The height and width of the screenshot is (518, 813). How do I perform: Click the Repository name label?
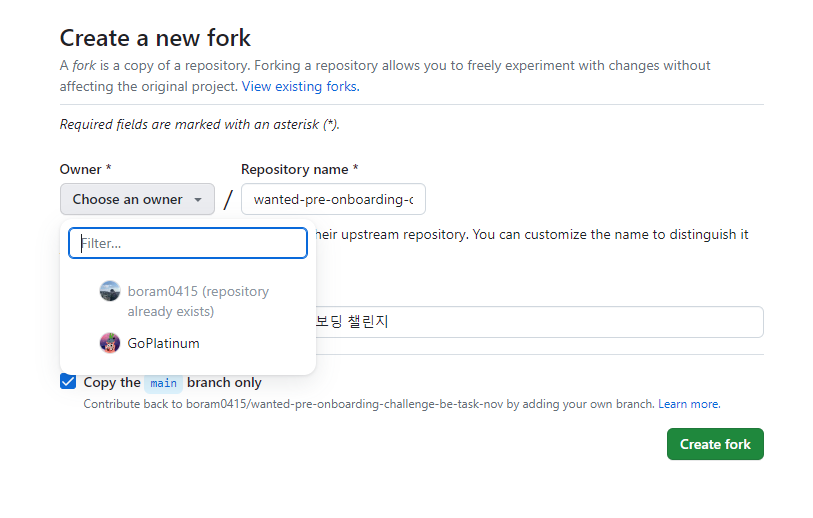pyautogui.click(x=300, y=170)
